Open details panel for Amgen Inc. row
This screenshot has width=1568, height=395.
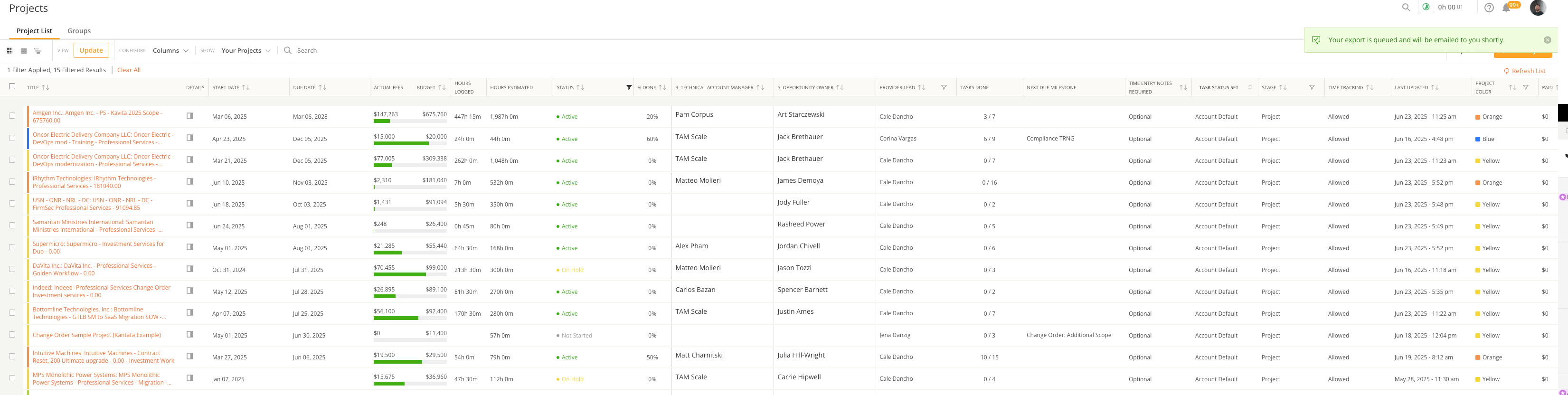(x=190, y=116)
